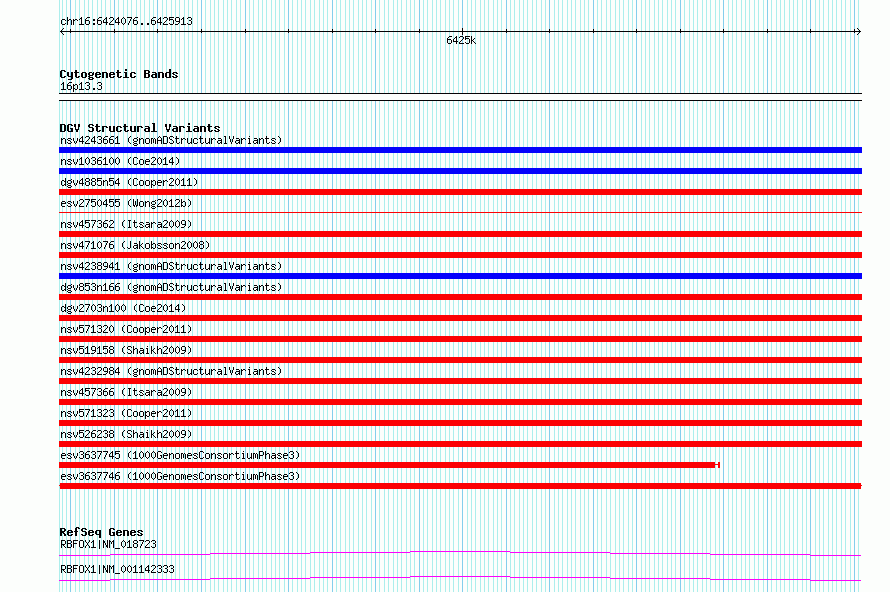Click the red bar under nsv457366
This screenshot has width=890, height=592.
tap(460, 402)
